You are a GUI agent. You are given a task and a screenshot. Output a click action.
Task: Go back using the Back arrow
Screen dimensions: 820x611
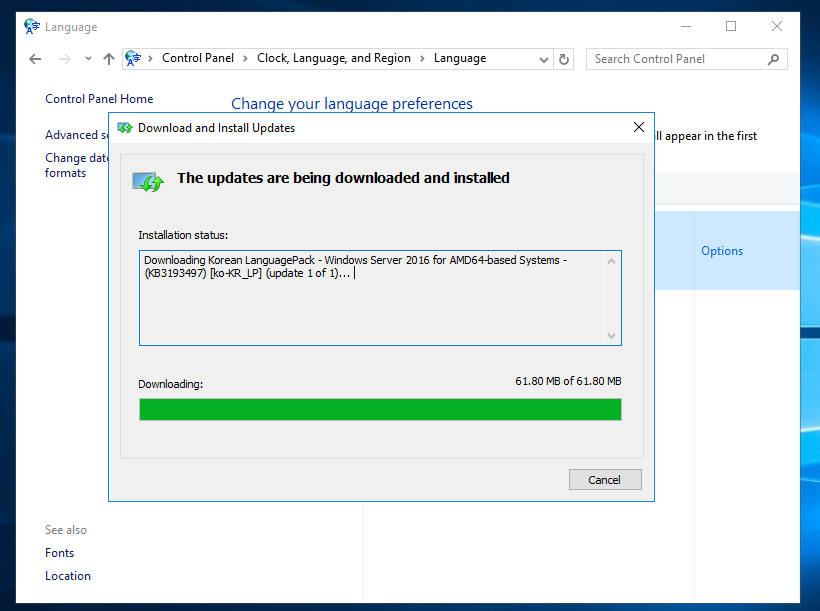tap(35, 59)
